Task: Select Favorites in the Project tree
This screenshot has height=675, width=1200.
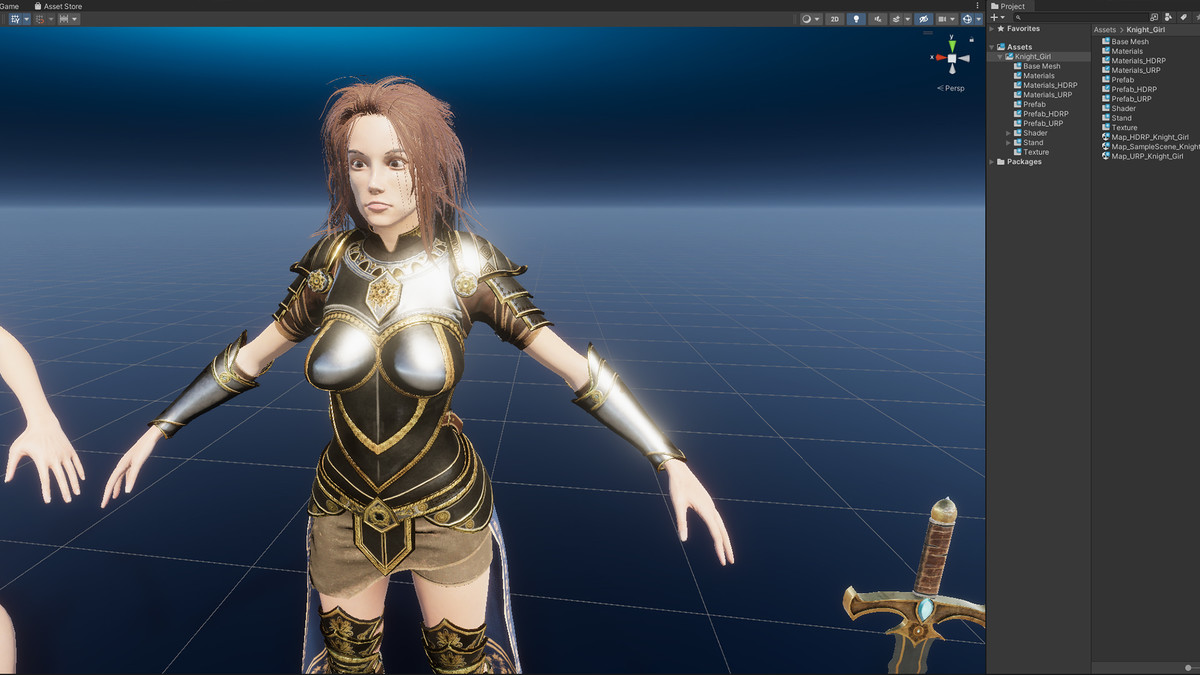Action: tap(1023, 29)
